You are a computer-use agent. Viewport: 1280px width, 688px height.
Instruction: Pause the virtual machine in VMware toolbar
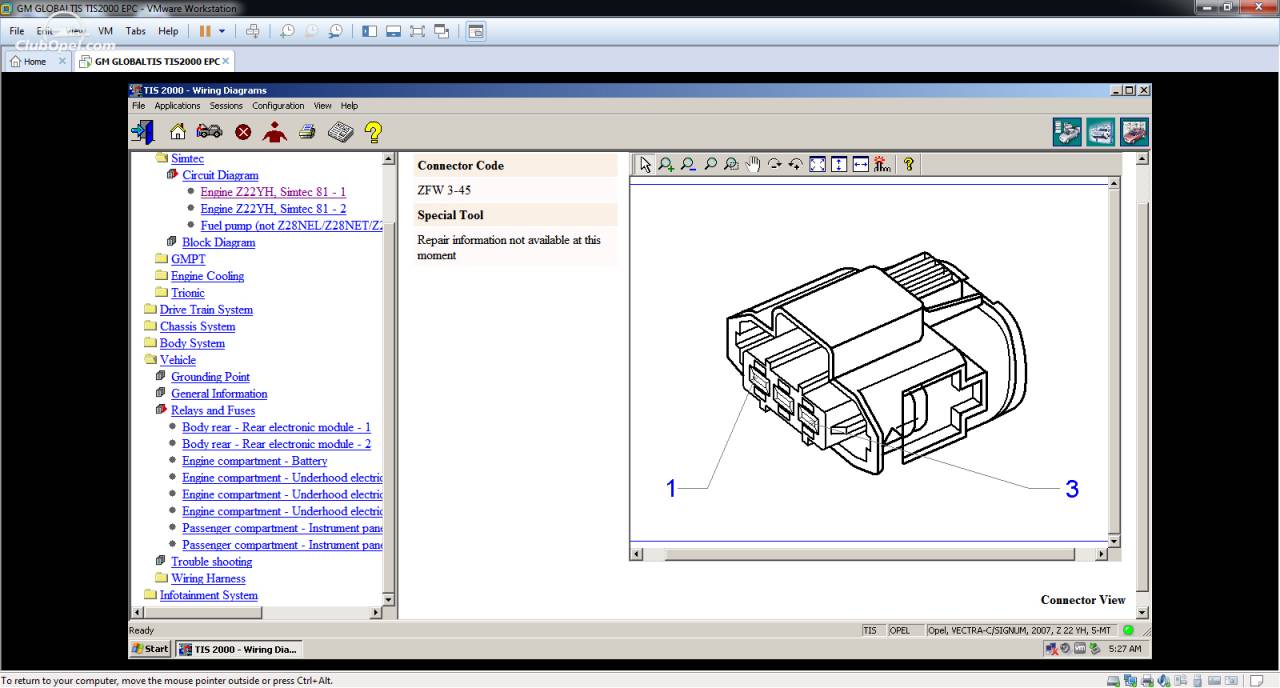205,31
